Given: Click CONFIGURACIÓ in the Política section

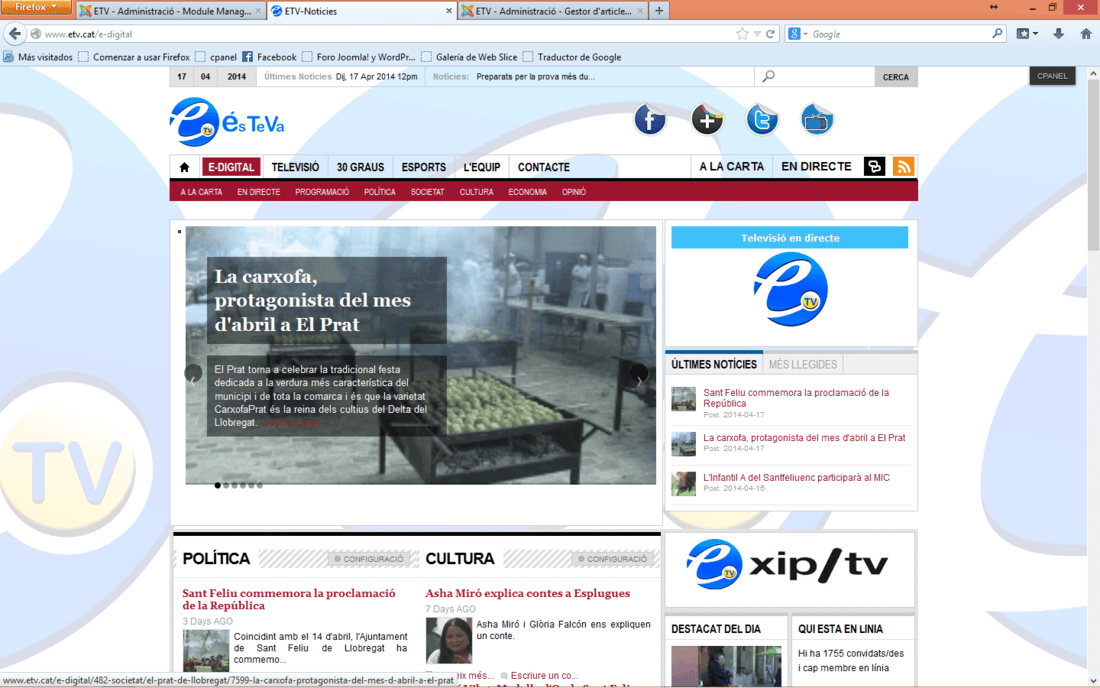Looking at the screenshot, I should [x=369, y=559].
